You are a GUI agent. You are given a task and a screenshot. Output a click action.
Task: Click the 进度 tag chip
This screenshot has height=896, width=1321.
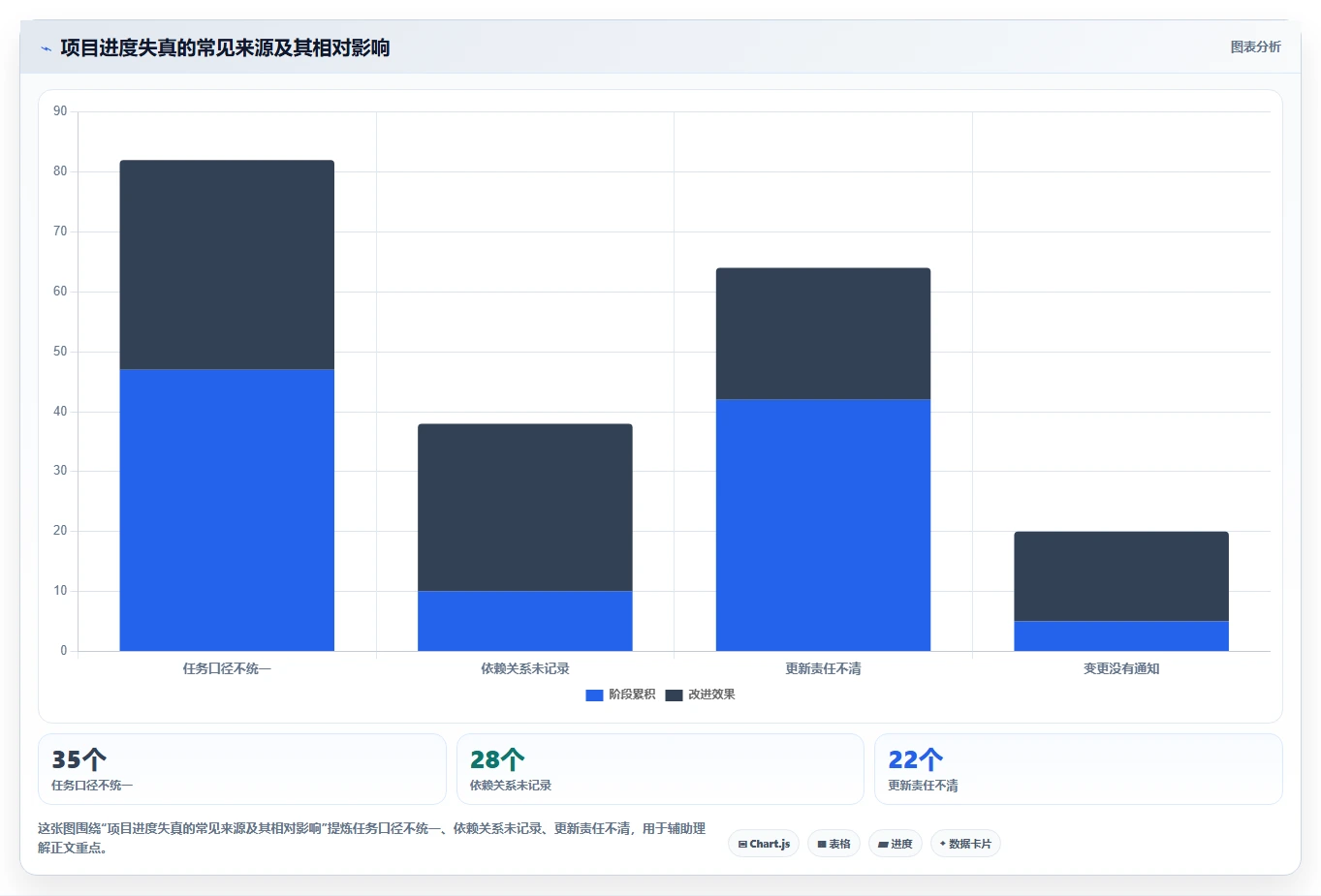pos(896,844)
